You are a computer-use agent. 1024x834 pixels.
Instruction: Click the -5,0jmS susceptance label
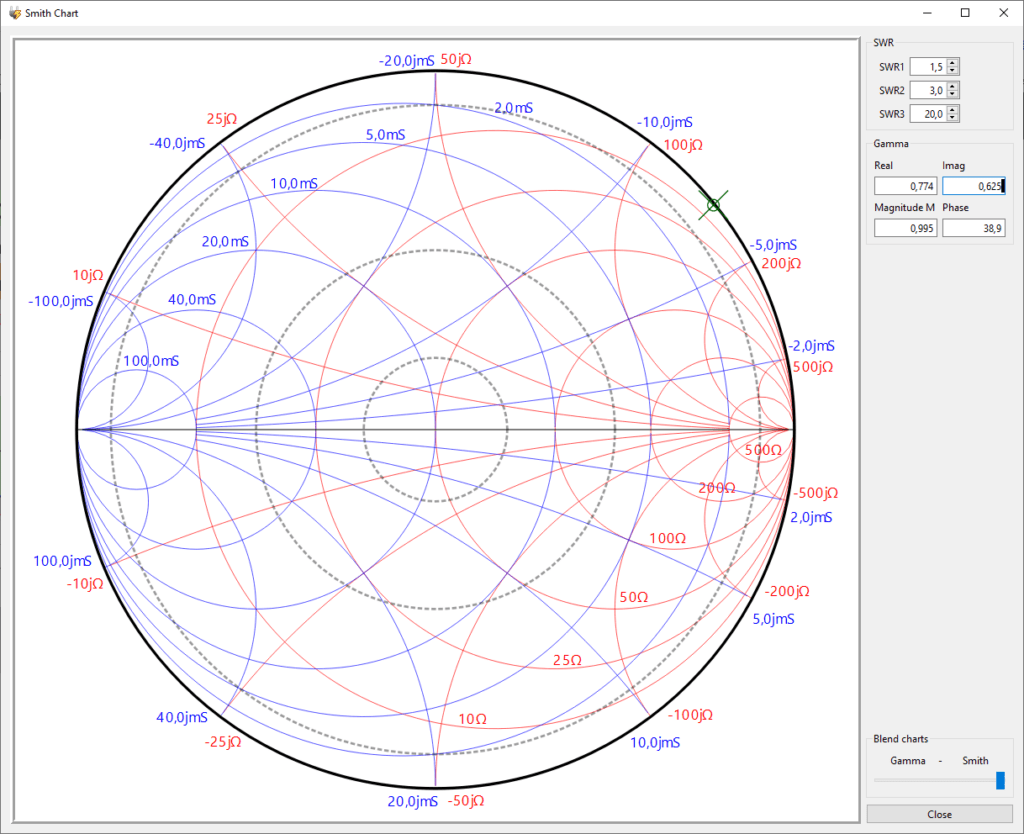tap(773, 245)
